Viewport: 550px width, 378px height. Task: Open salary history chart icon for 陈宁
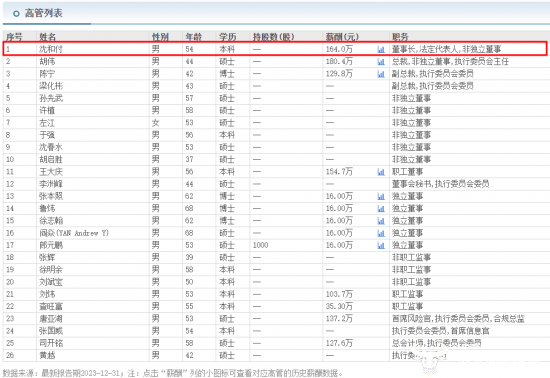tap(381, 74)
